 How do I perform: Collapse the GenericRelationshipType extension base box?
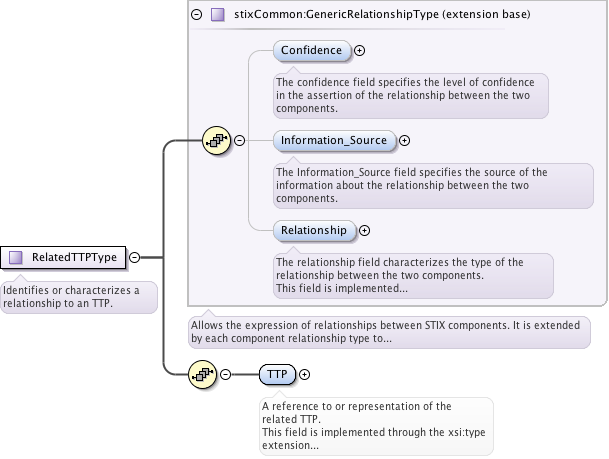click(x=196, y=16)
